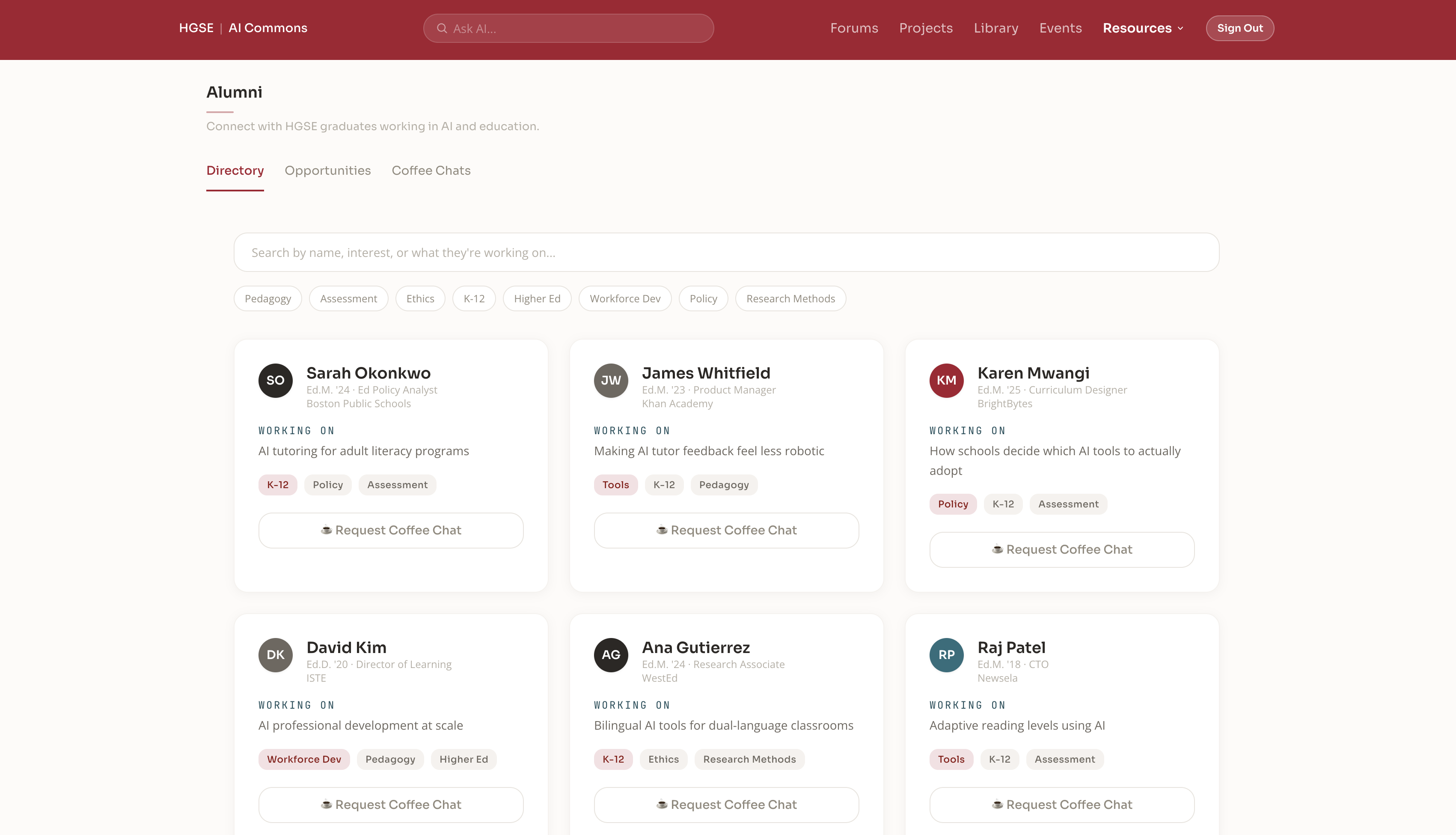Enable the Ethics filter chip
This screenshot has width=1456, height=835.
coord(420,299)
